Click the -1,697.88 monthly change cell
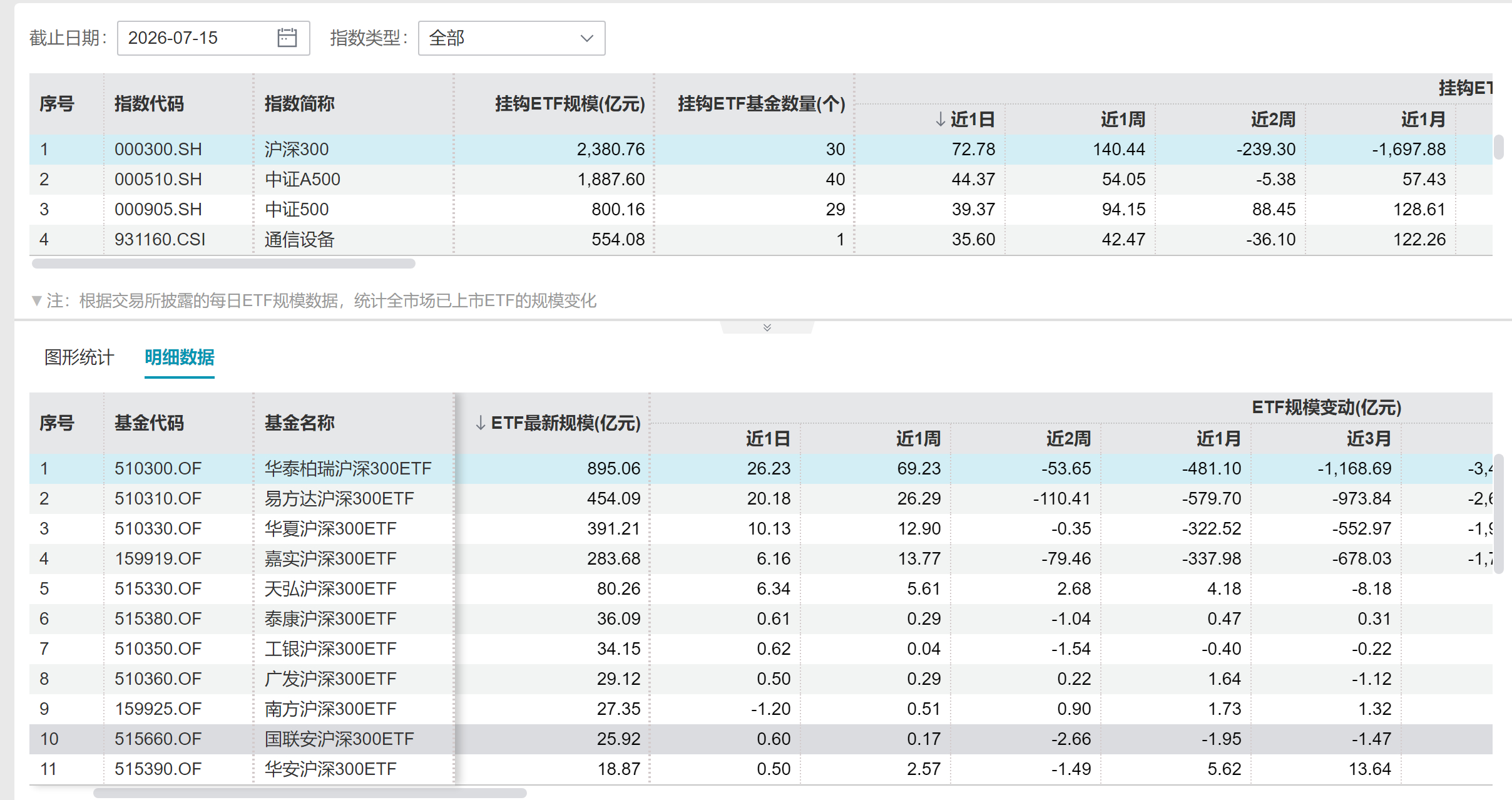The image size is (1512, 800). (x=1409, y=149)
